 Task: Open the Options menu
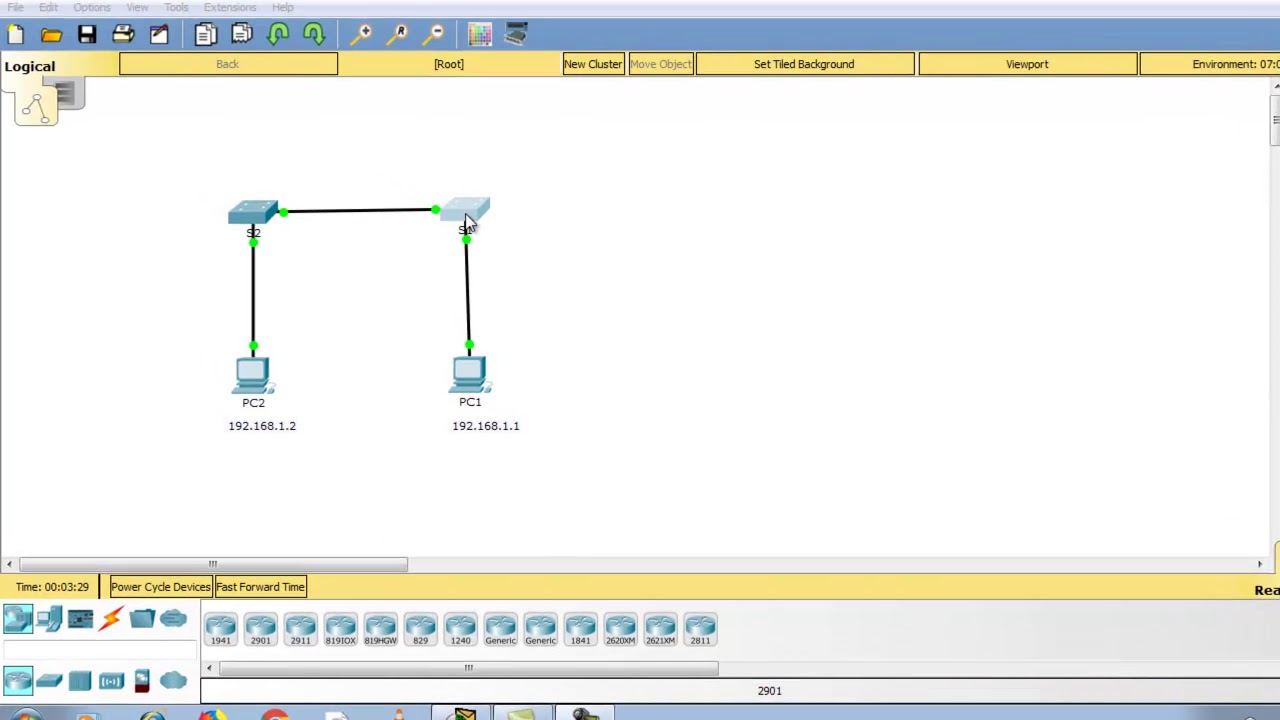[x=92, y=7]
